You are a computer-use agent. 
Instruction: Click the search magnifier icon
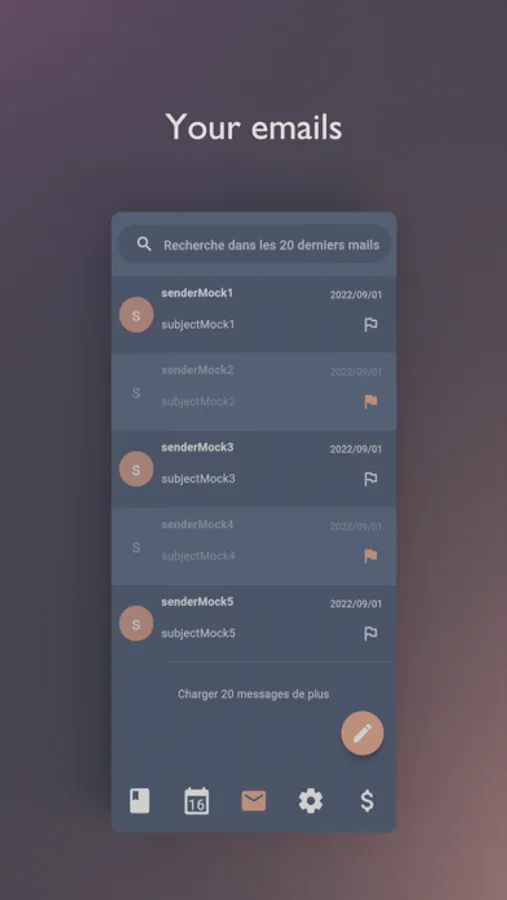(x=144, y=245)
